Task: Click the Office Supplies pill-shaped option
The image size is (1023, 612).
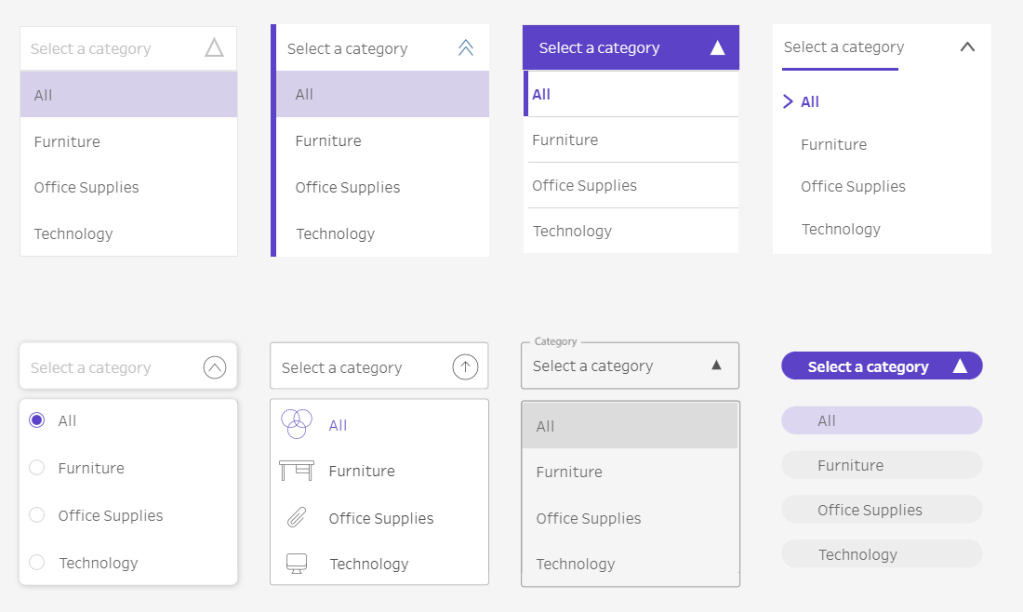Action: pyautogui.click(x=881, y=510)
